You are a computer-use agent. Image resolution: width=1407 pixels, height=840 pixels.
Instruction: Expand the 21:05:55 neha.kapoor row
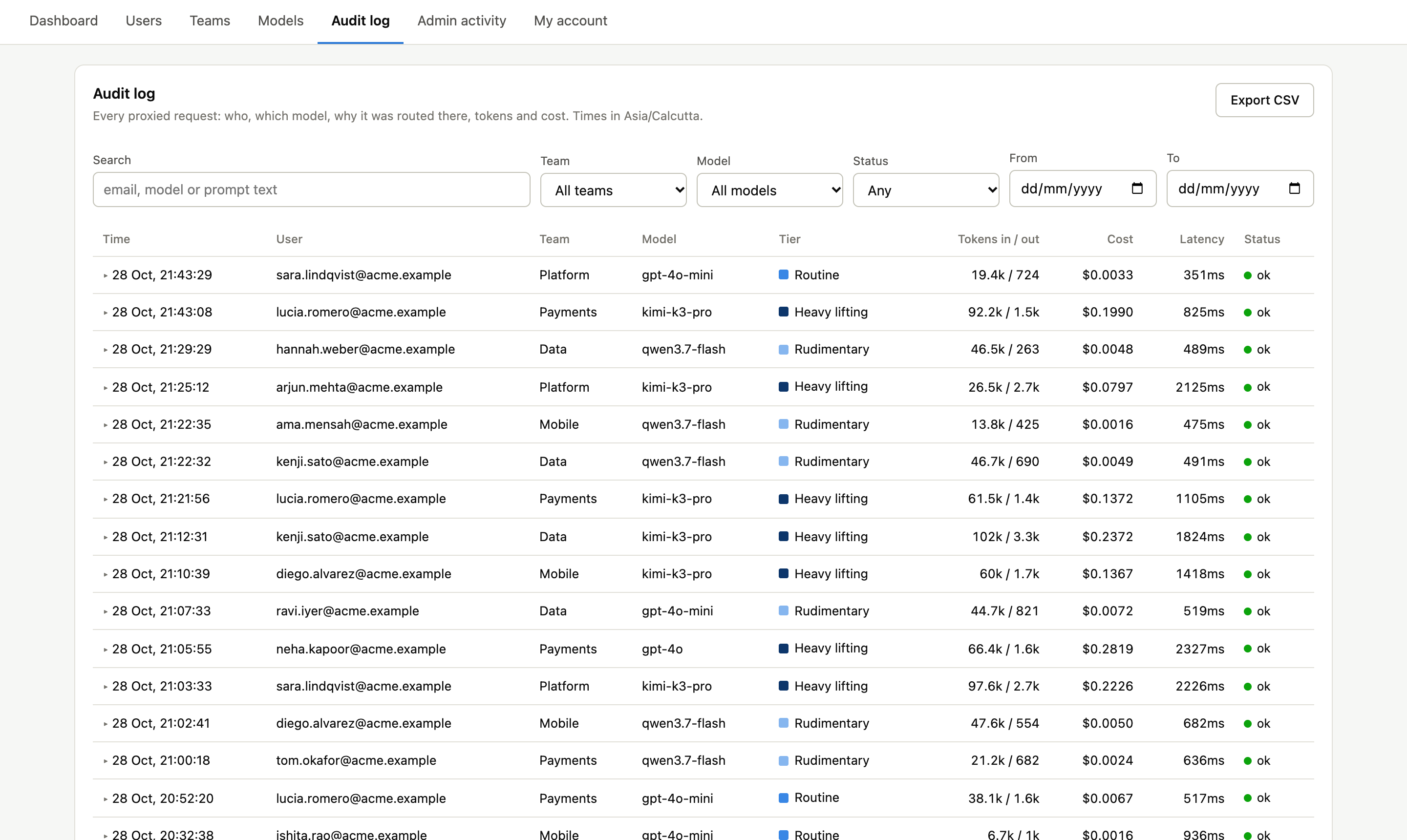tap(106, 649)
